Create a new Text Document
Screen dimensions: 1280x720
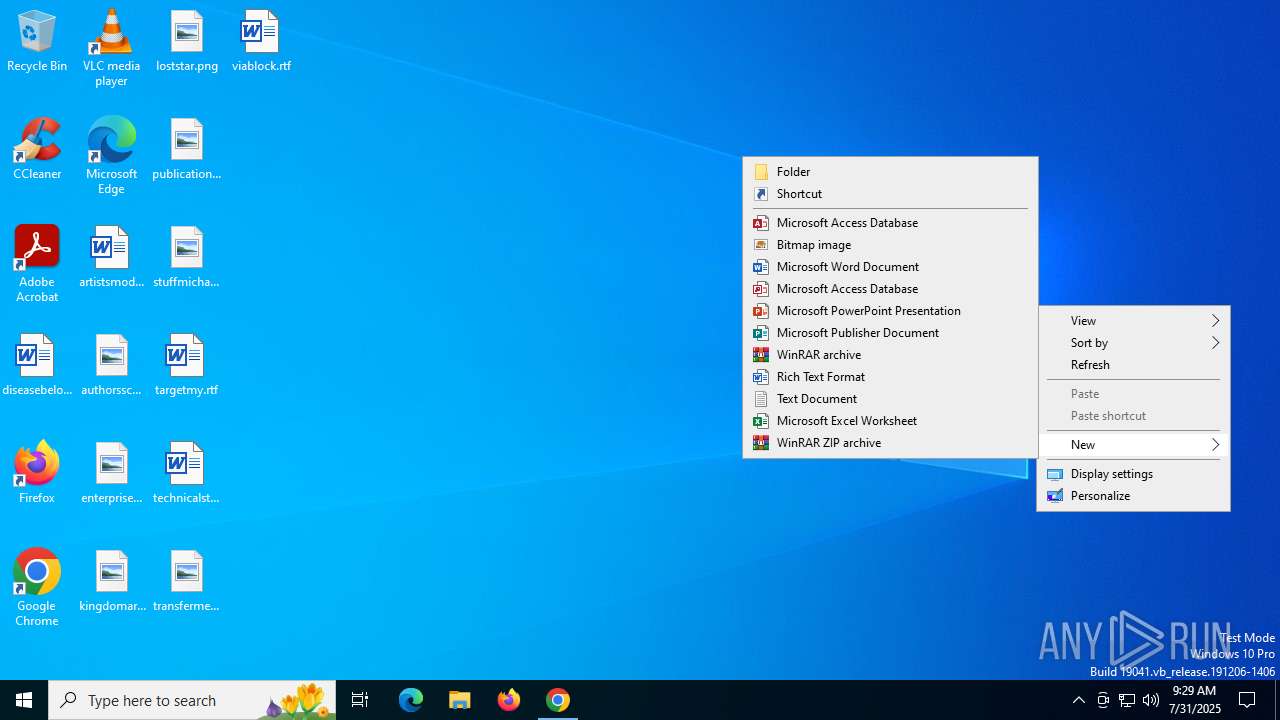click(x=890, y=399)
